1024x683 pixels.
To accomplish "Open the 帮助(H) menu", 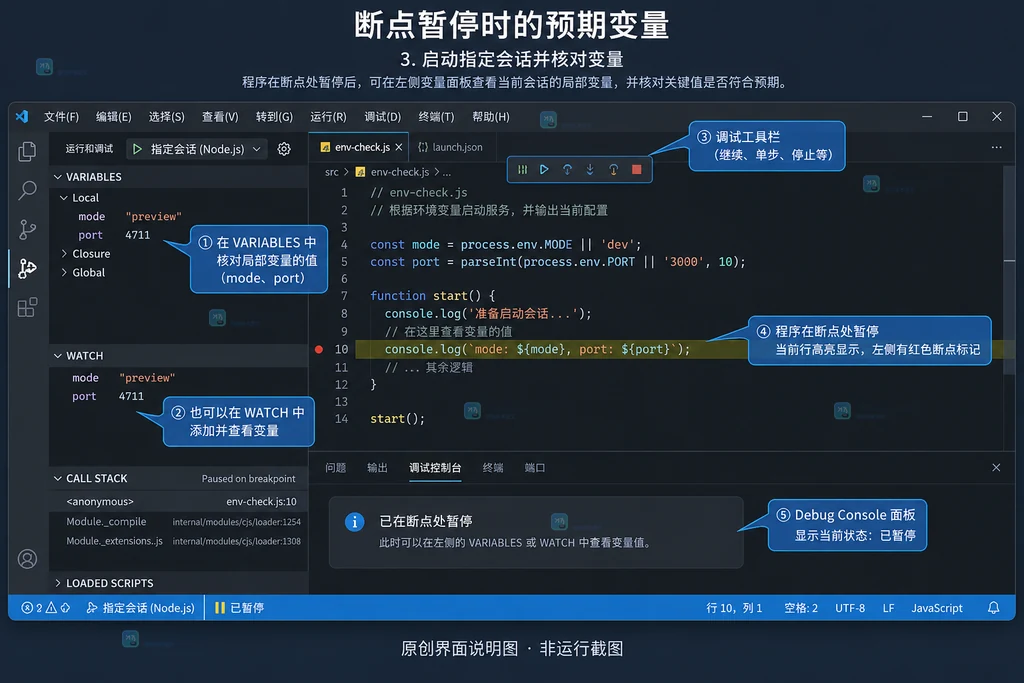I will [x=490, y=117].
